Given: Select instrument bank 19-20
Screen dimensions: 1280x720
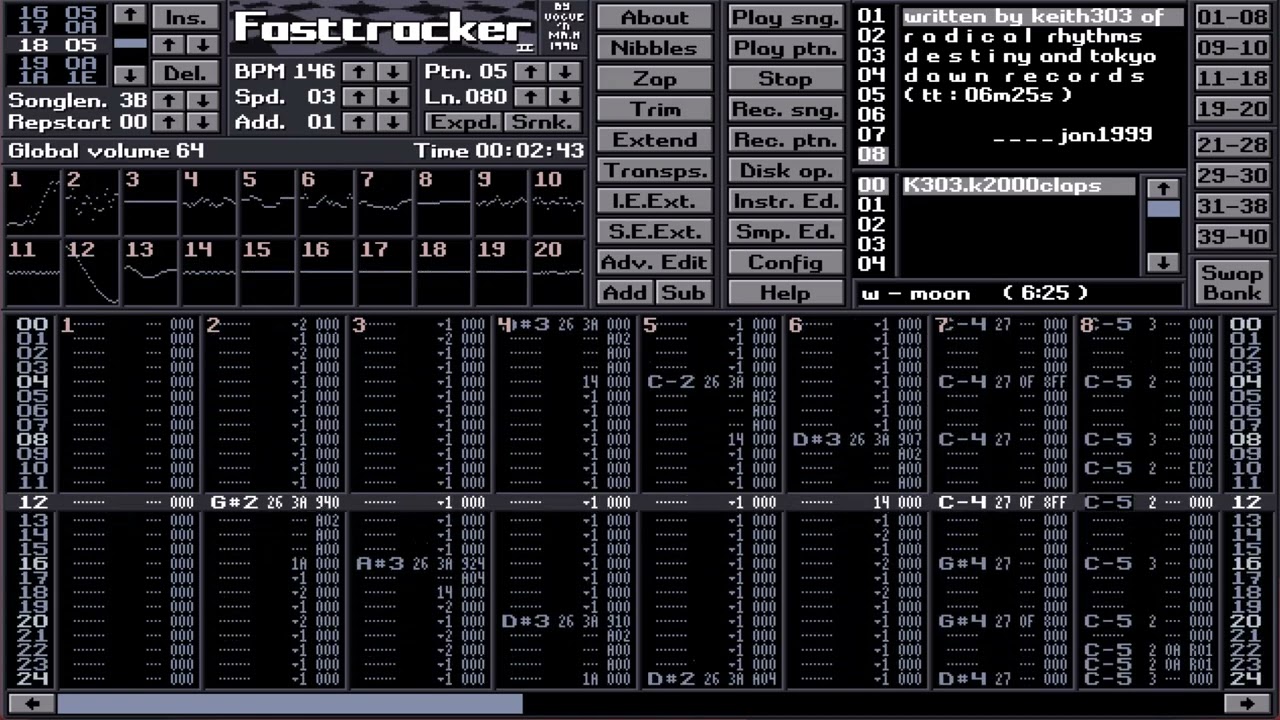Looking at the screenshot, I should [1232, 109].
